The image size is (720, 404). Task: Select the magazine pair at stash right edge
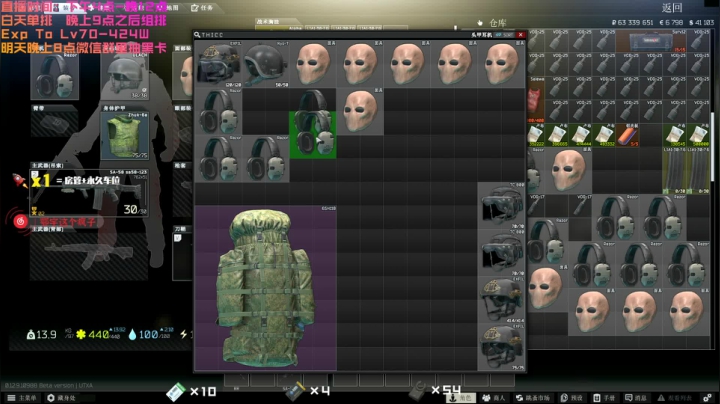686,170
